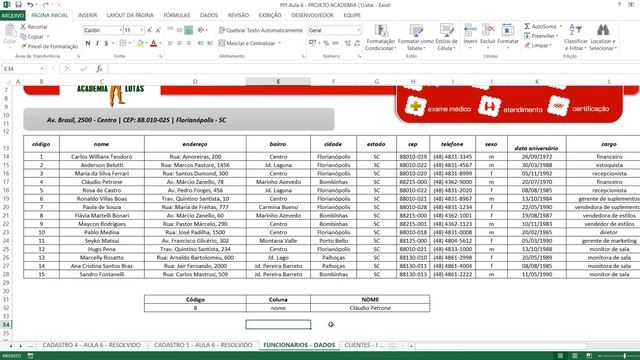Image resolution: width=640 pixels, height=360 pixels.
Task: Increase indent
Action: pyautogui.click(x=210, y=43)
